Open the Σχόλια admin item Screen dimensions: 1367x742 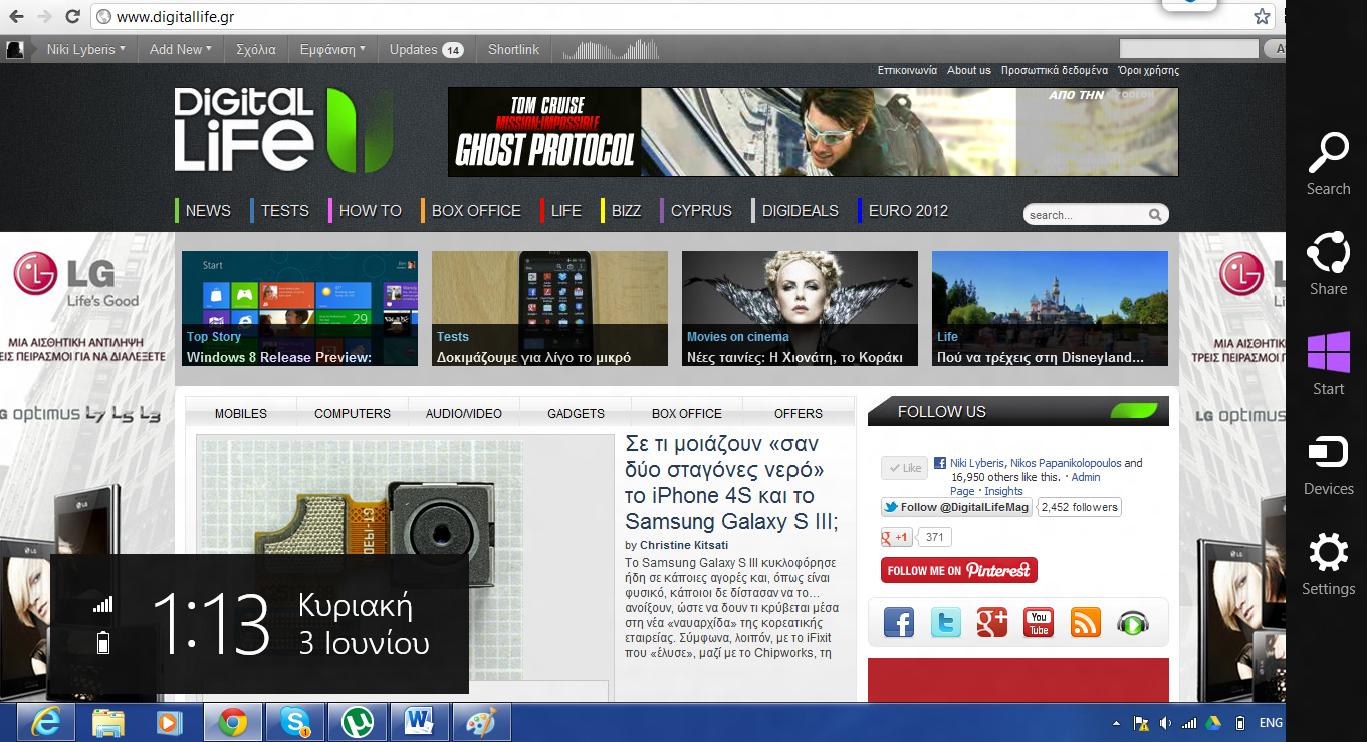256,49
